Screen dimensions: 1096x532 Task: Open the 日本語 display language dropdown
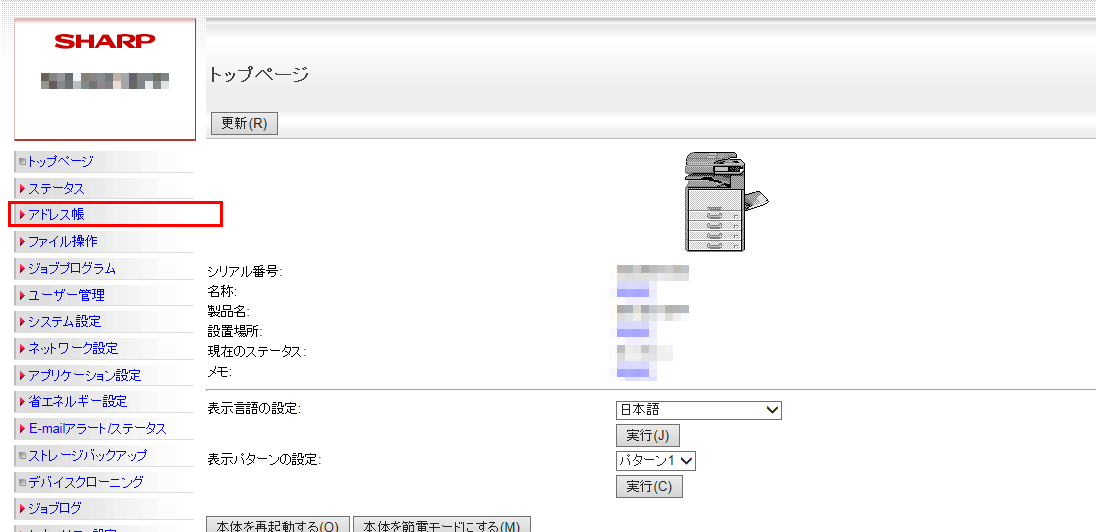[x=698, y=410]
